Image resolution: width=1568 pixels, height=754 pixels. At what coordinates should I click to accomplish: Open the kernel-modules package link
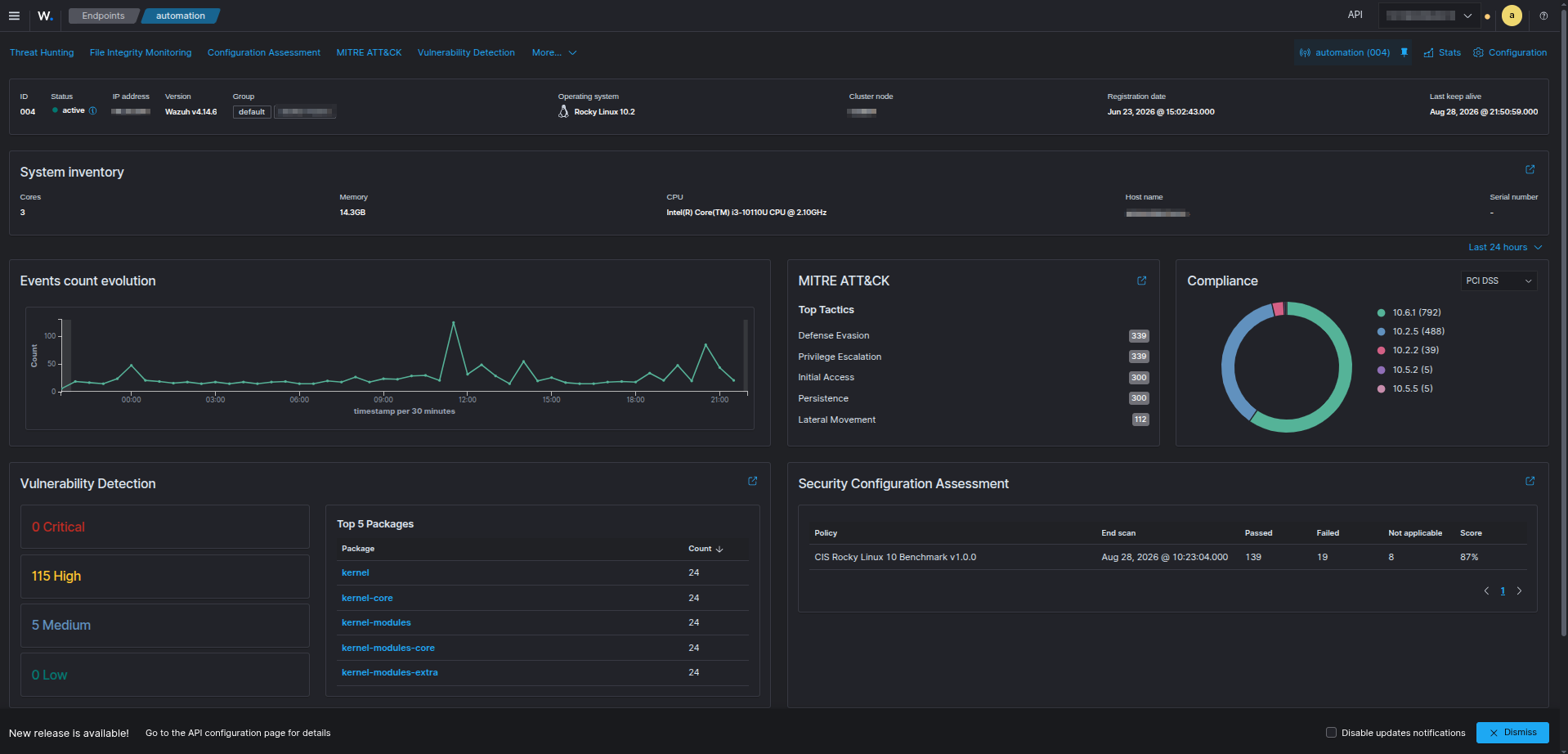pyautogui.click(x=376, y=622)
